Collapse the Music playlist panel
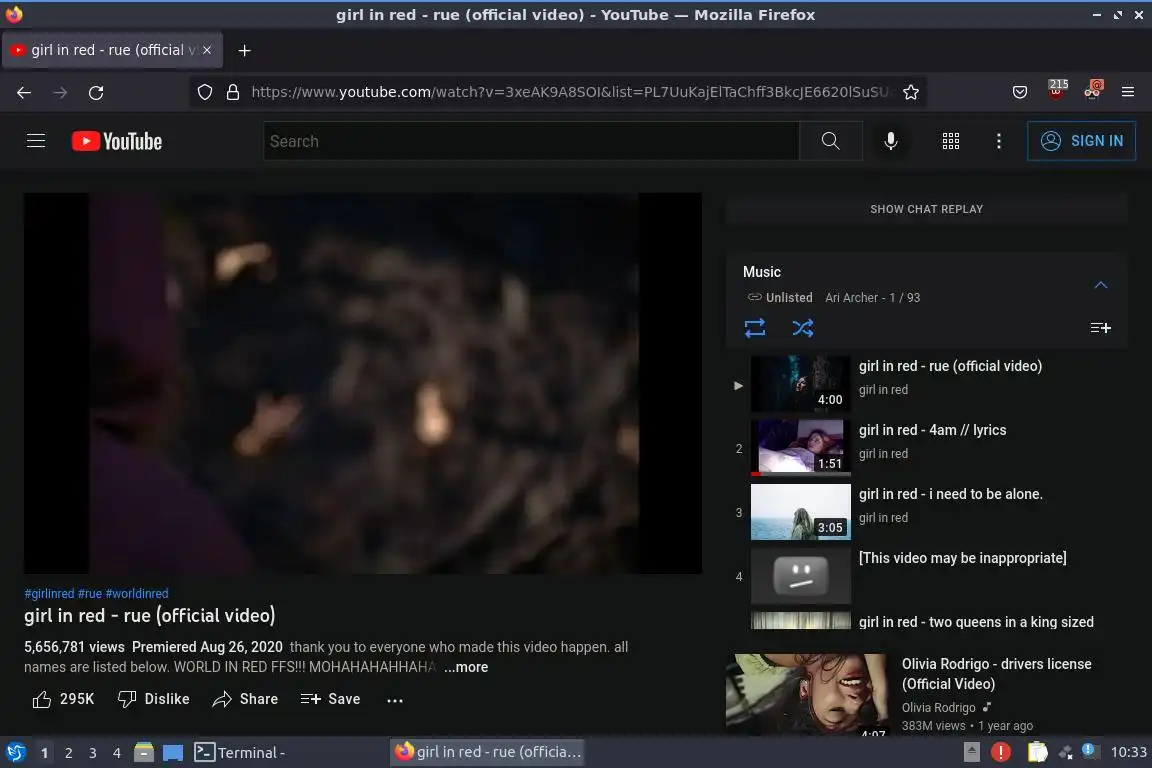This screenshot has width=1152, height=768. pos(1100,285)
